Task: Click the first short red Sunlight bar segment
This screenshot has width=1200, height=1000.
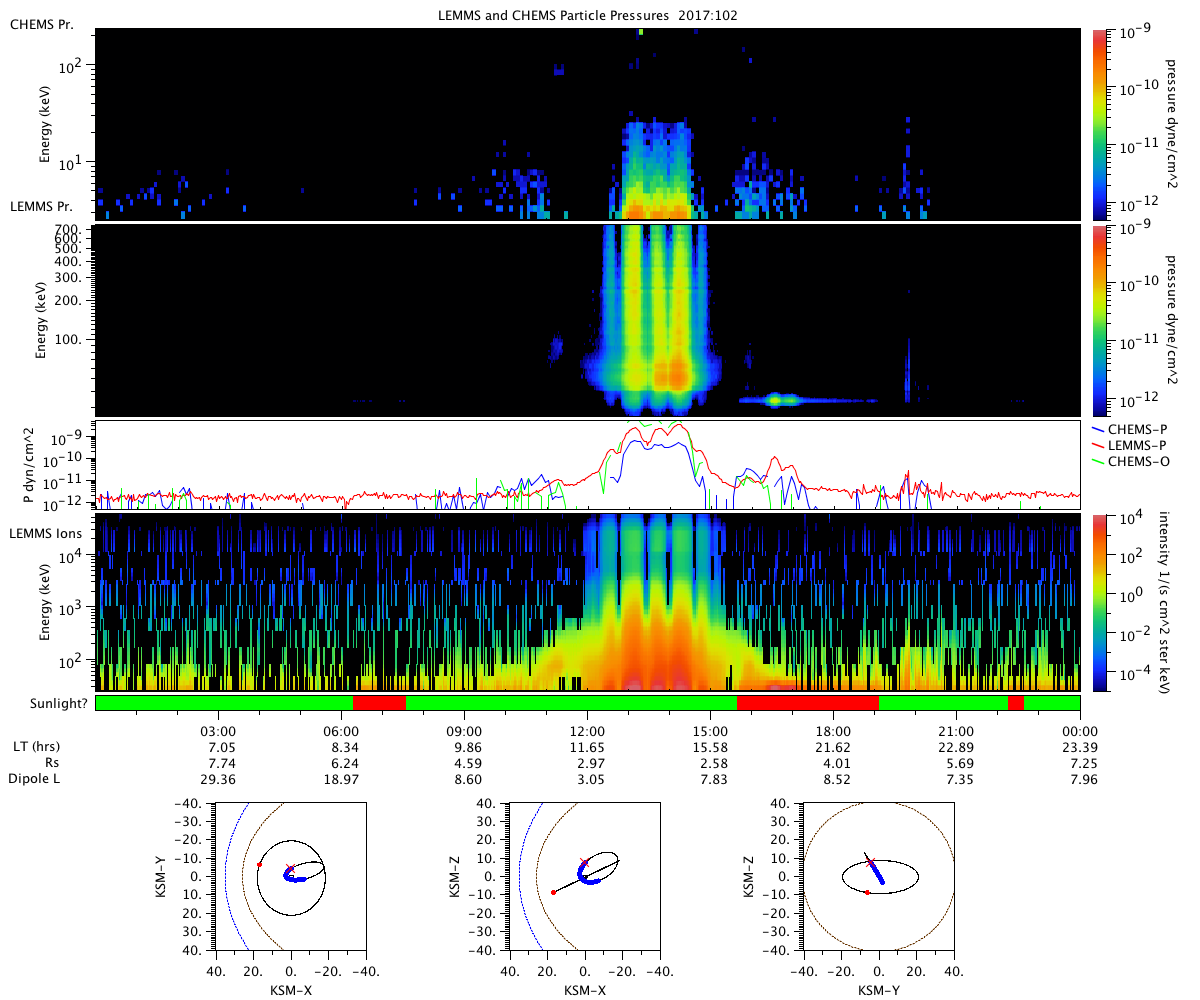Action: click(379, 703)
